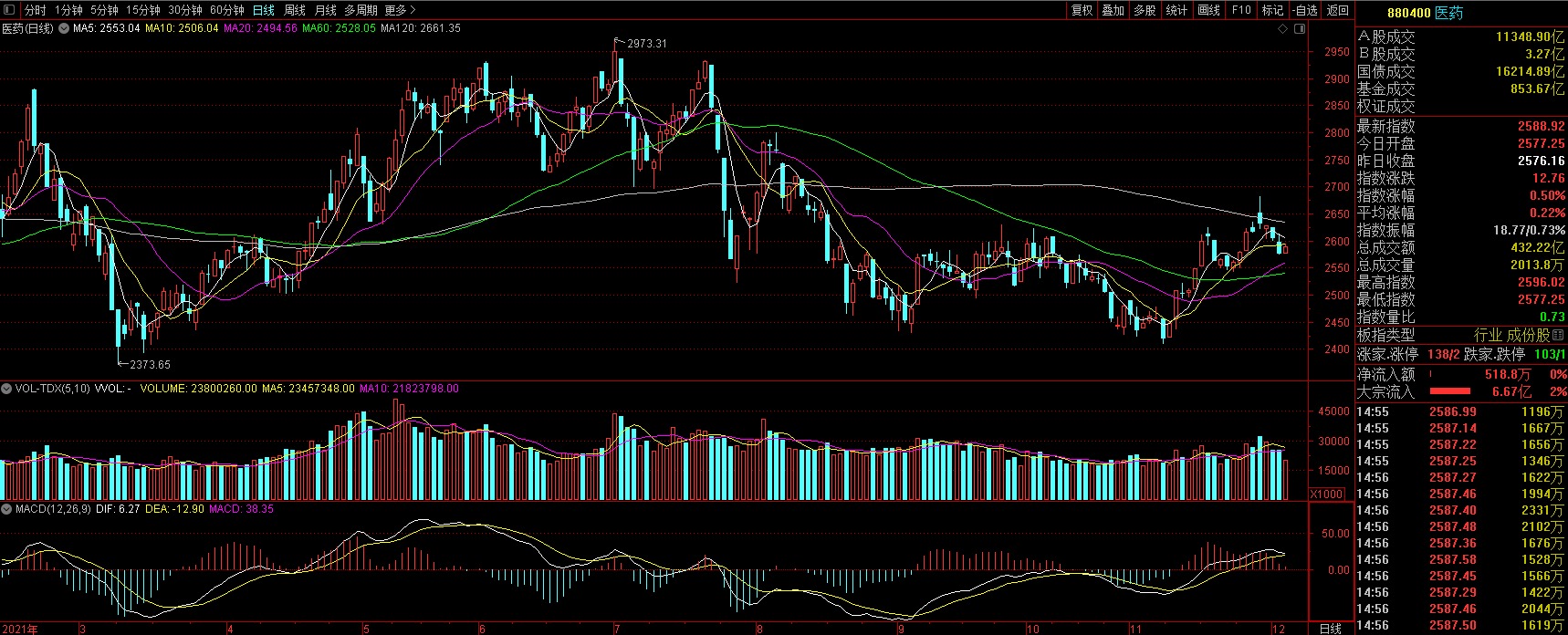The height and width of the screenshot is (635, 1568).
Task: Click the 复权 toolbar button
Action: click(x=1082, y=10)
